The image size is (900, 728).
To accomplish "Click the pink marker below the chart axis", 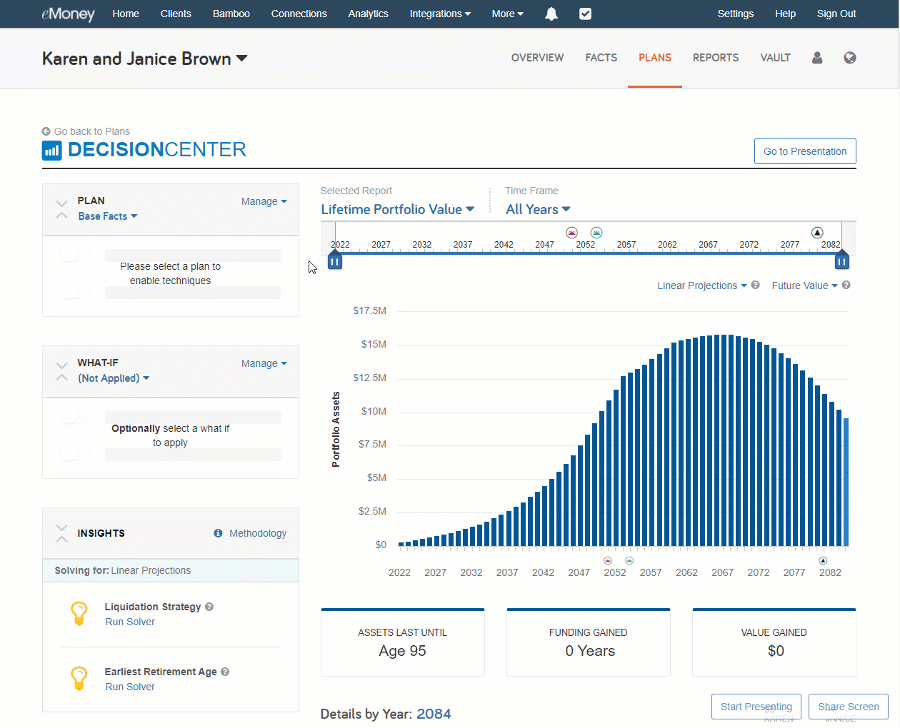I will (x=608, y=560).
